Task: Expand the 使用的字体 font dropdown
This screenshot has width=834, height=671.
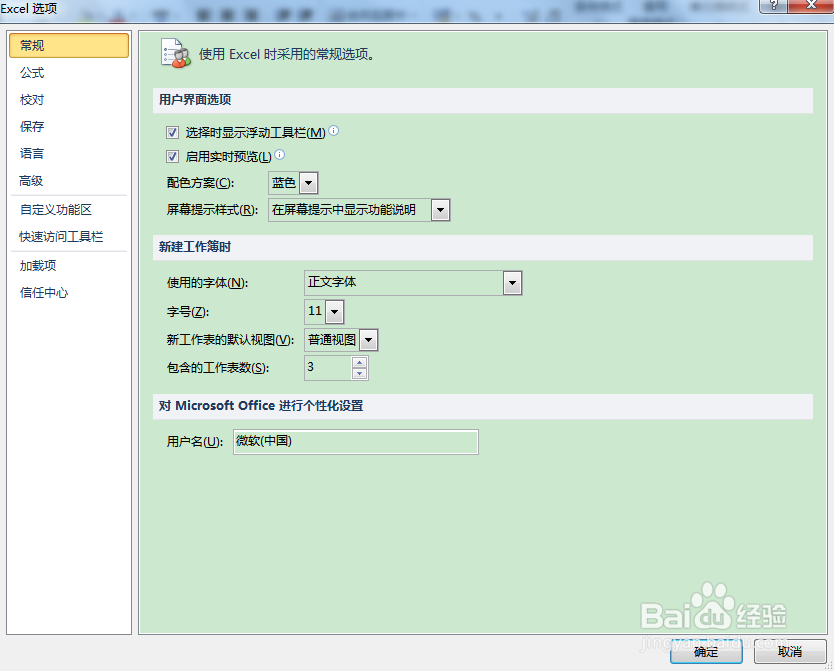Action: point(512,283)
